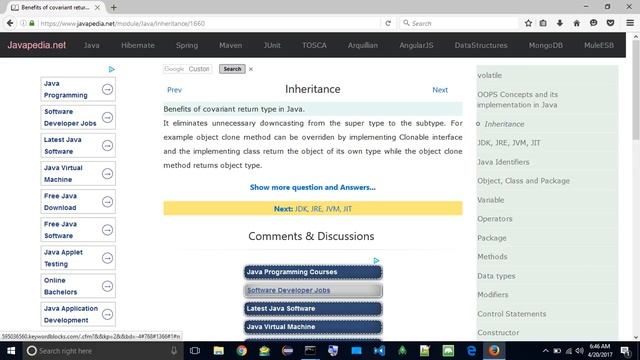Go to Prev question link

pos(174,90)
